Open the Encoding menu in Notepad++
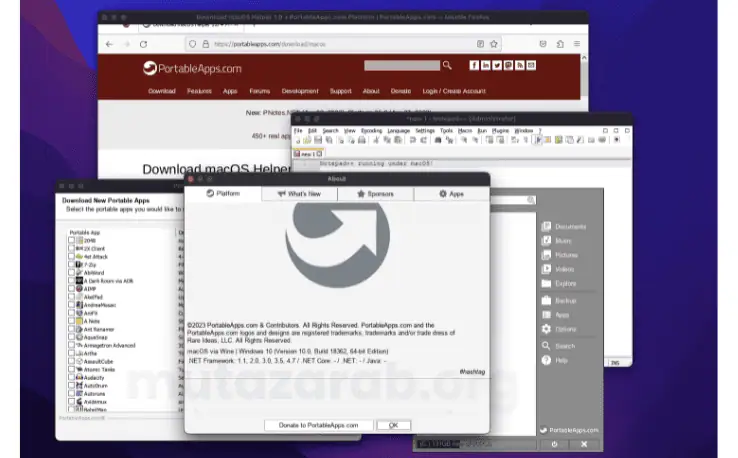This screenshot has height=458, width=738. [371, 130]
